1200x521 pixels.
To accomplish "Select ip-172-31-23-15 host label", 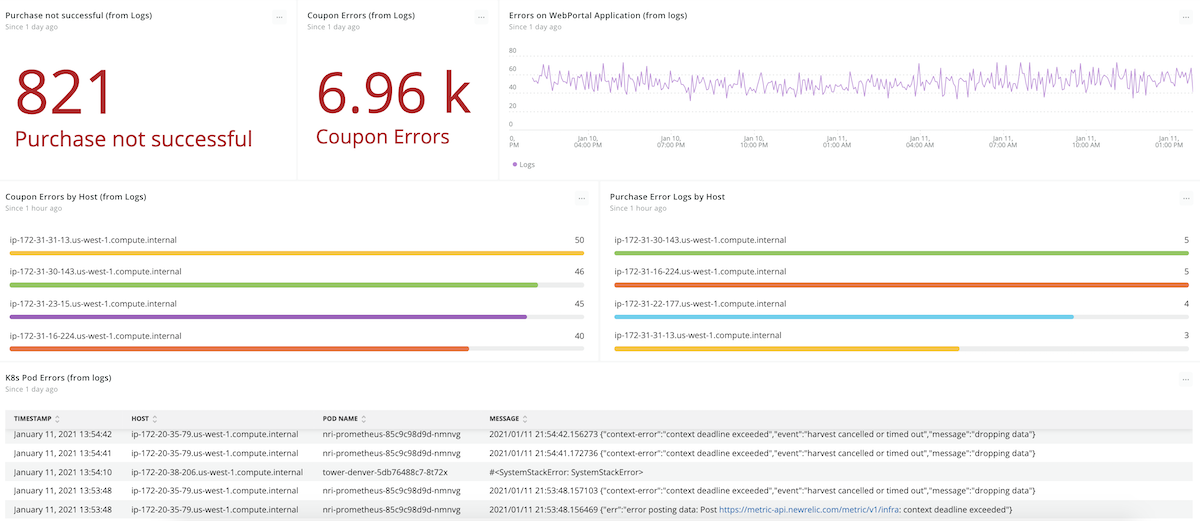I will pyautogui.click(x=92, y=304).
